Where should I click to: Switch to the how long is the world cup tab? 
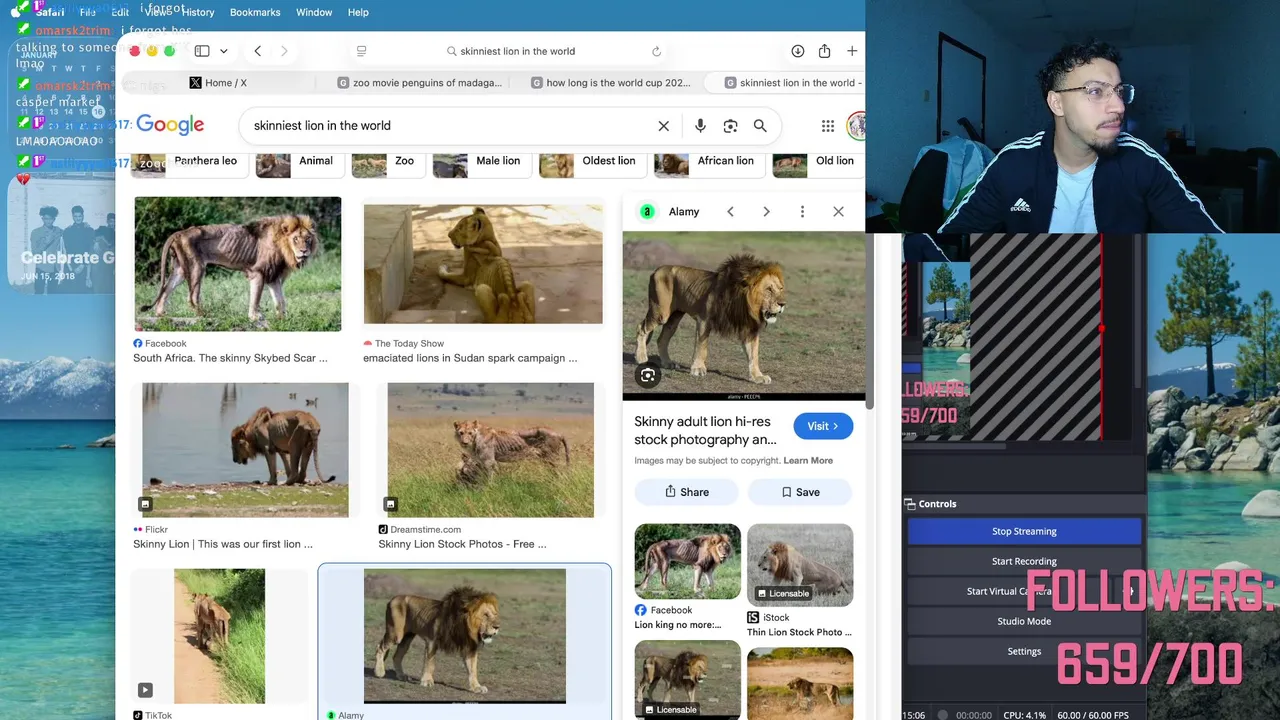[x=610, y=83]
